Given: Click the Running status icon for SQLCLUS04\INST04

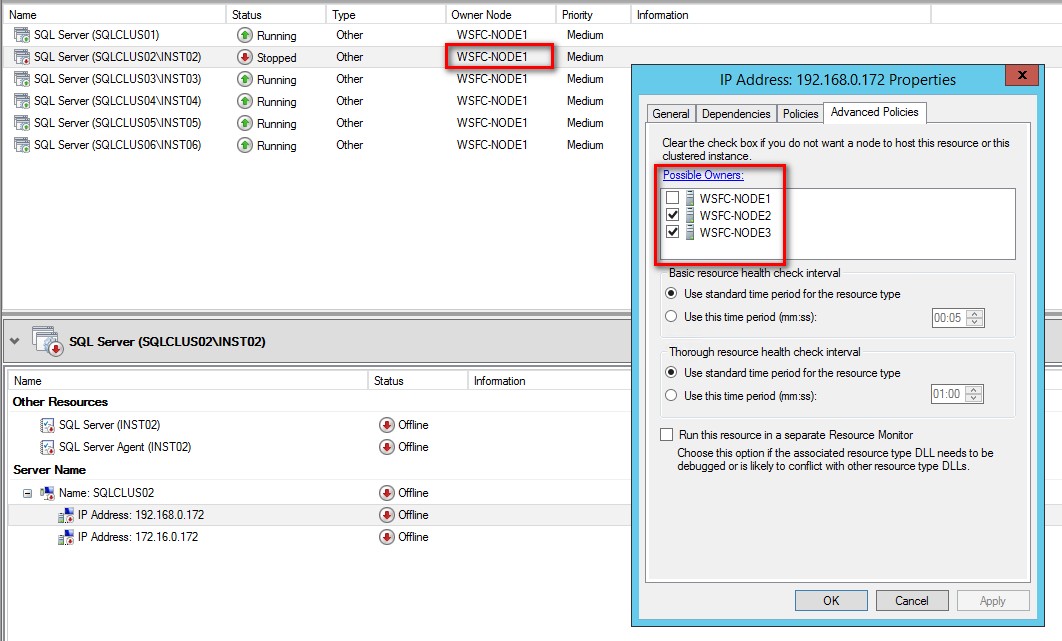Looking at the screenshot, I should click(245, 101).
